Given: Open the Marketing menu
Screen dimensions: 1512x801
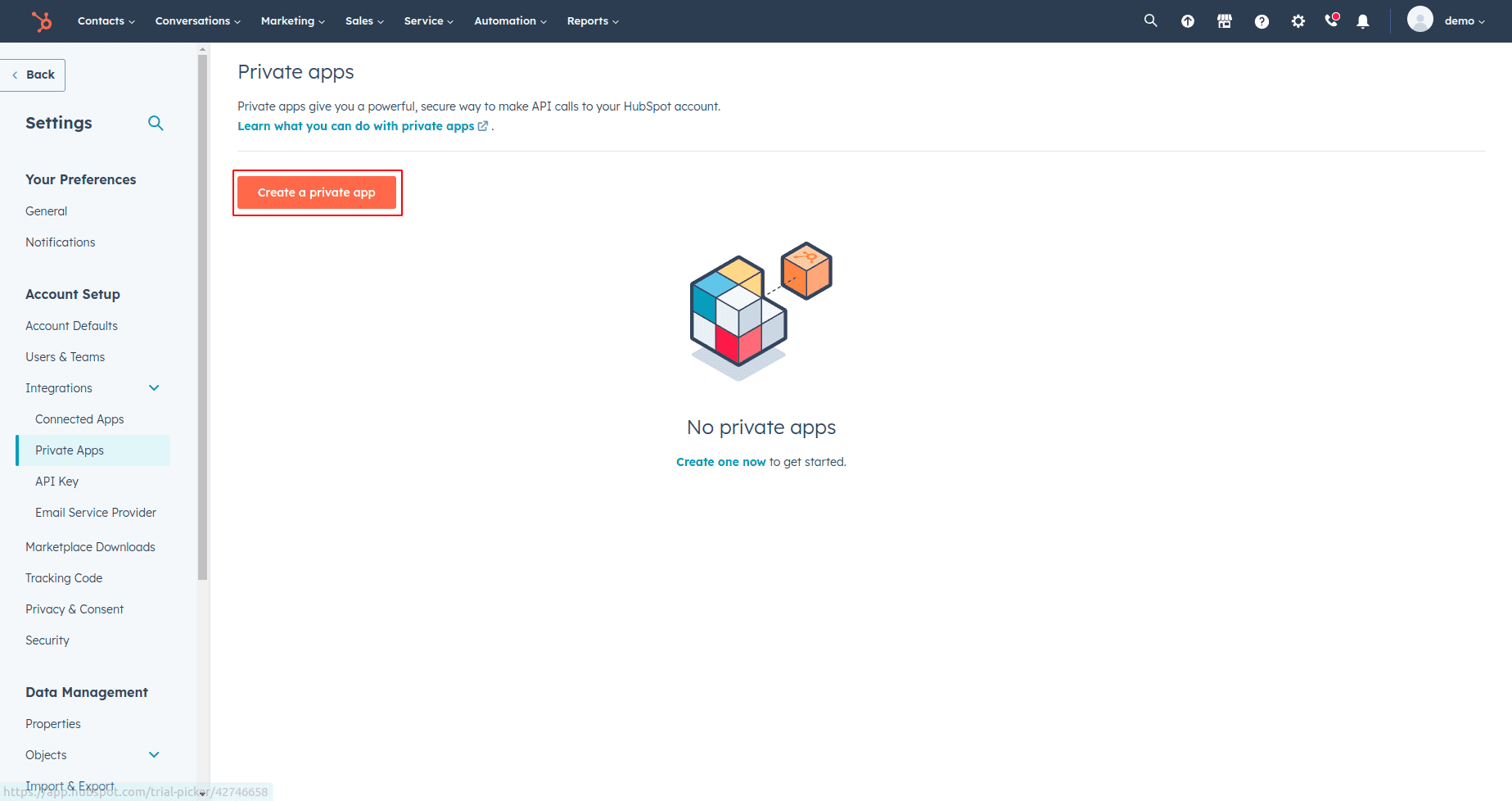Looking at the screenshot, I should point(293,21).
